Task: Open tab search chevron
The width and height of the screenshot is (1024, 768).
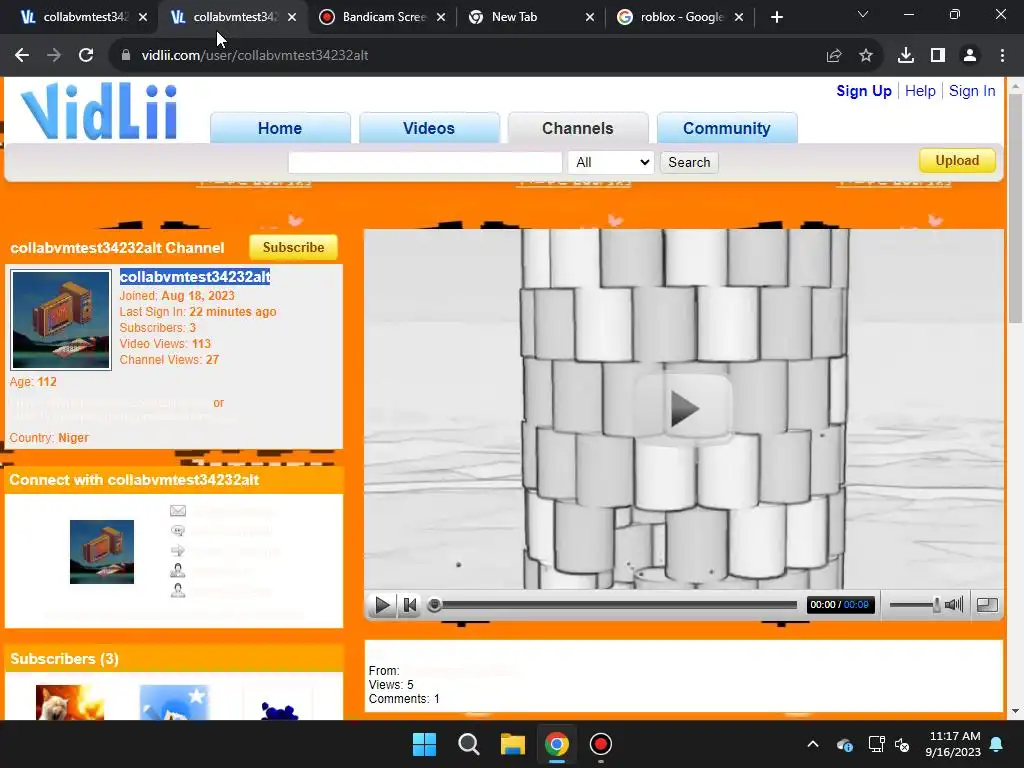Action: [863, 14]
